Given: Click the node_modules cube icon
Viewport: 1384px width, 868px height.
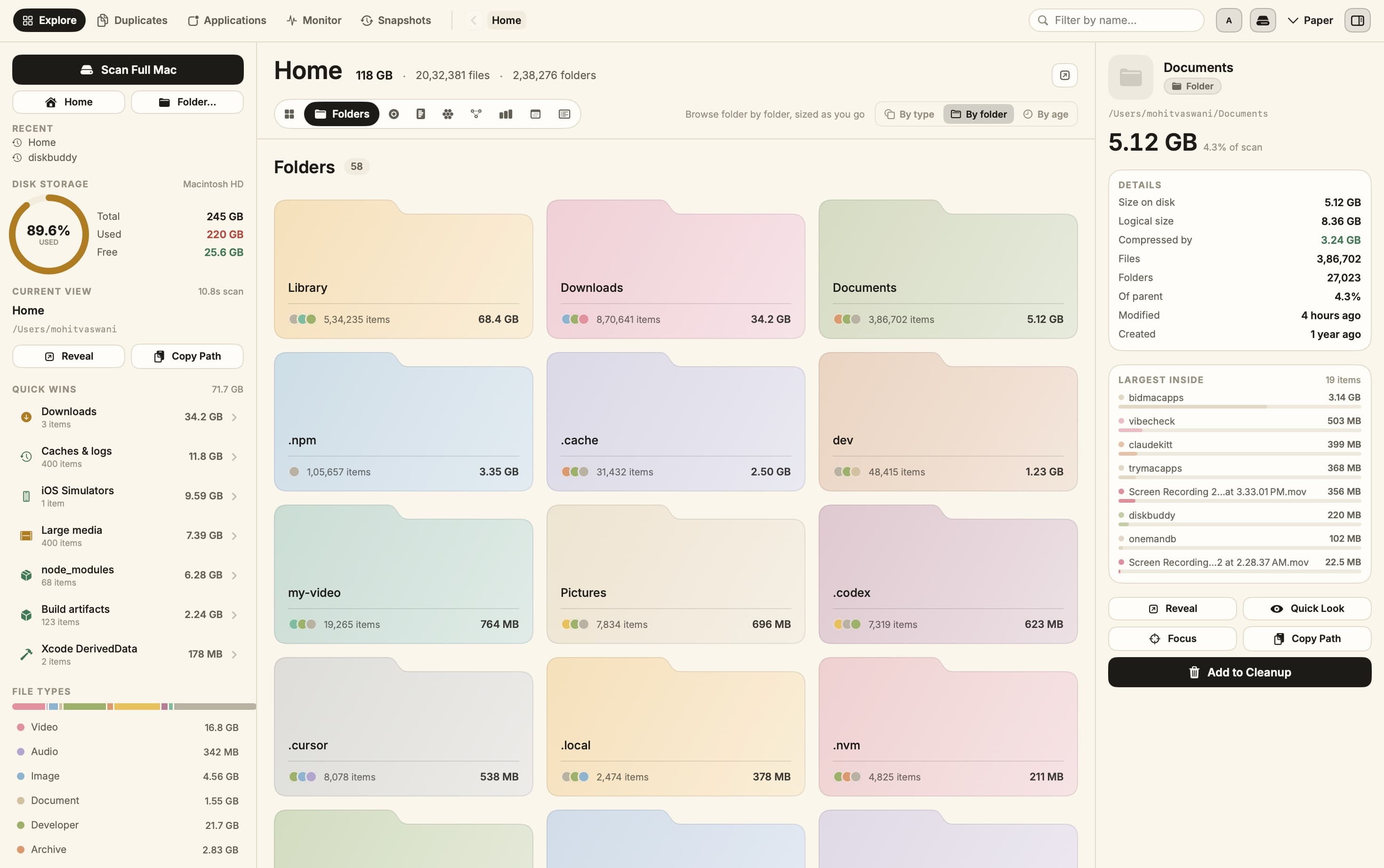Looking at the screenshot, I should (26, 575).
